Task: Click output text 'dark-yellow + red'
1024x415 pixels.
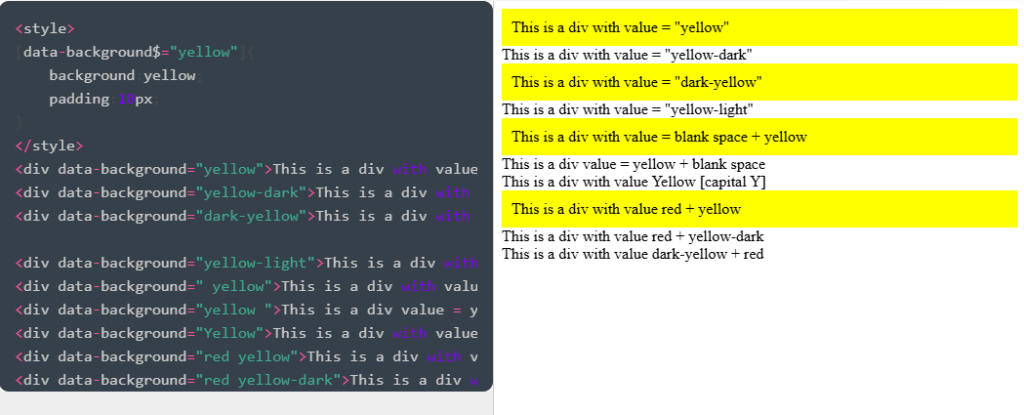Action: tap(633, 254)
